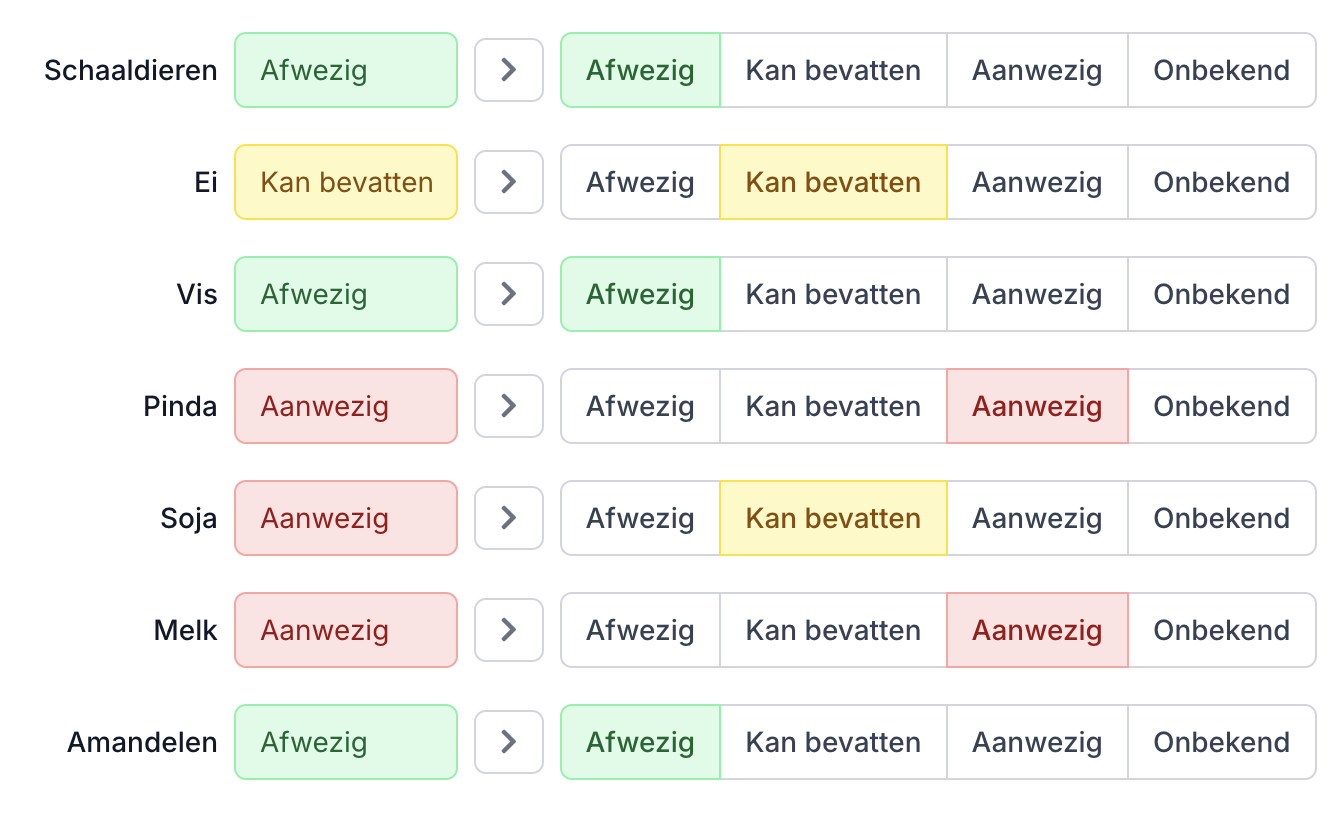The image size is (1340, 814).
Task: Select "Afwezig" for Soja
Action: (x=640, y=518)
